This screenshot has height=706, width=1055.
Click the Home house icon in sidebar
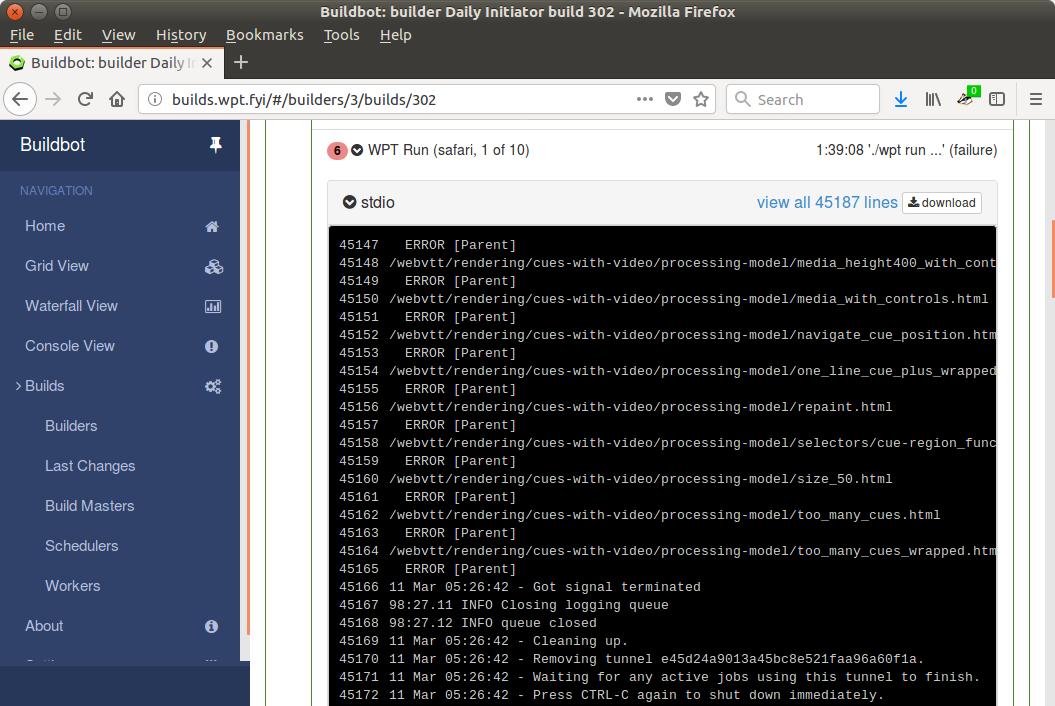coord(212,226)
